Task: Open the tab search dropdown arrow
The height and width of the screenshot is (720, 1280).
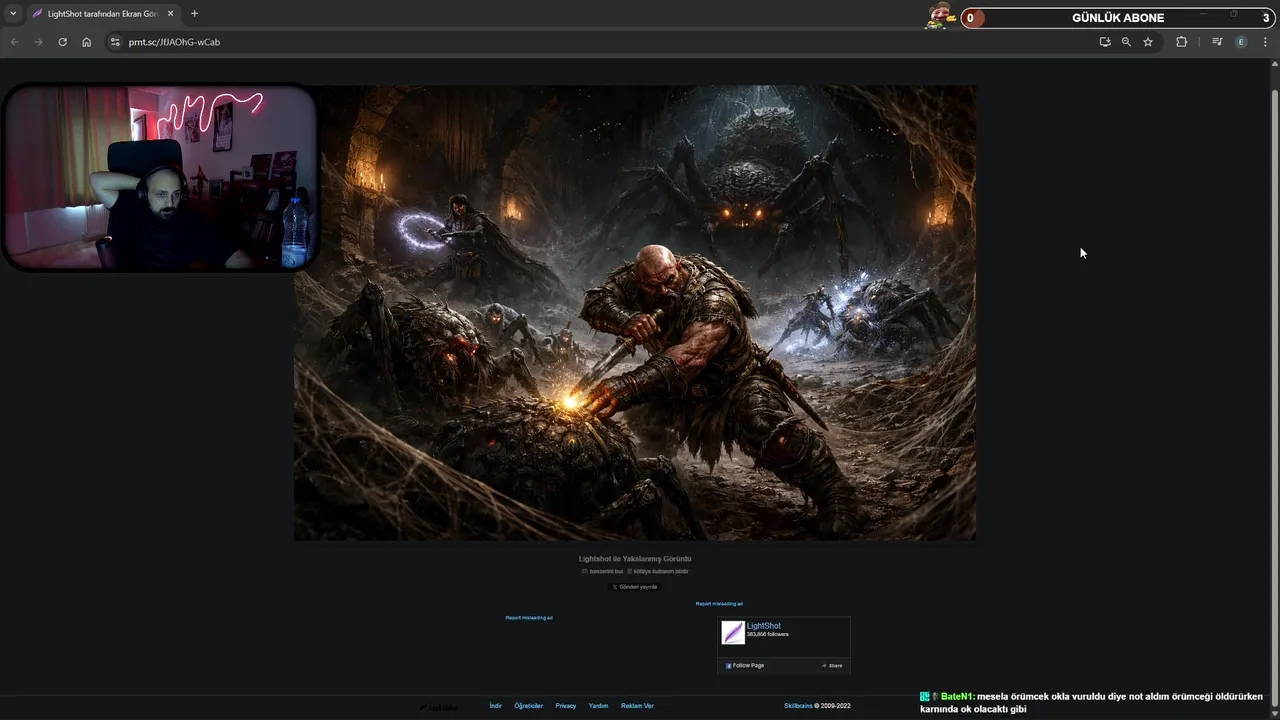Action: pyautogui.click(x=13, y=14)
